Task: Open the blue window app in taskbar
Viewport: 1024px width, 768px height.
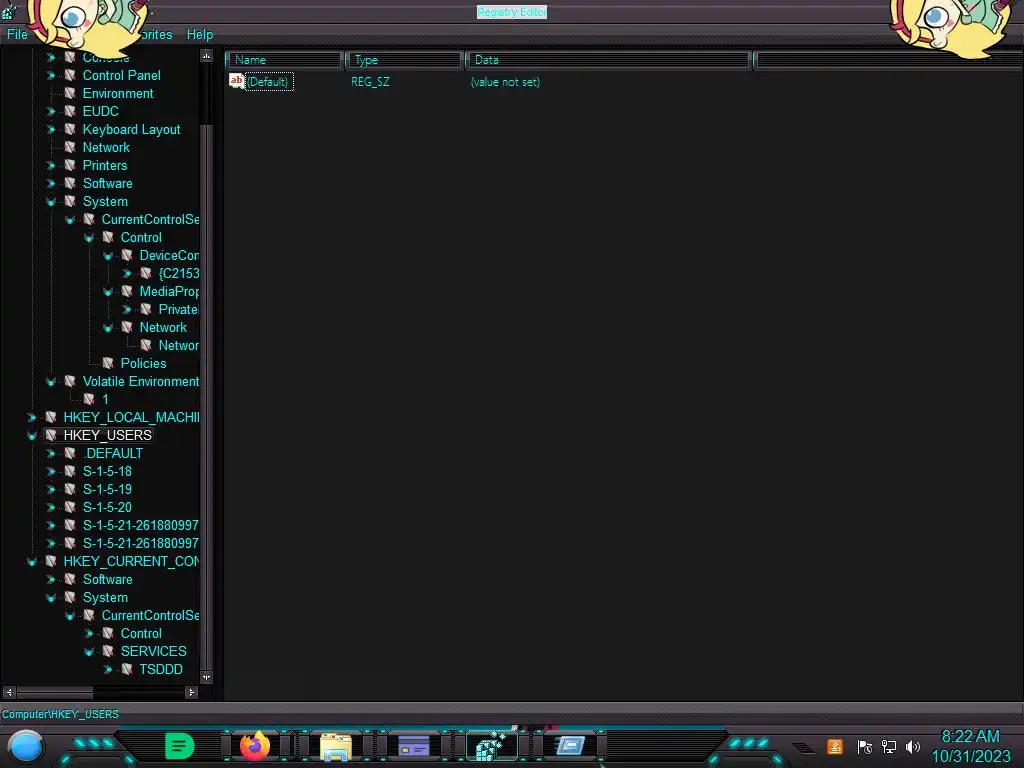Action: 570,745
